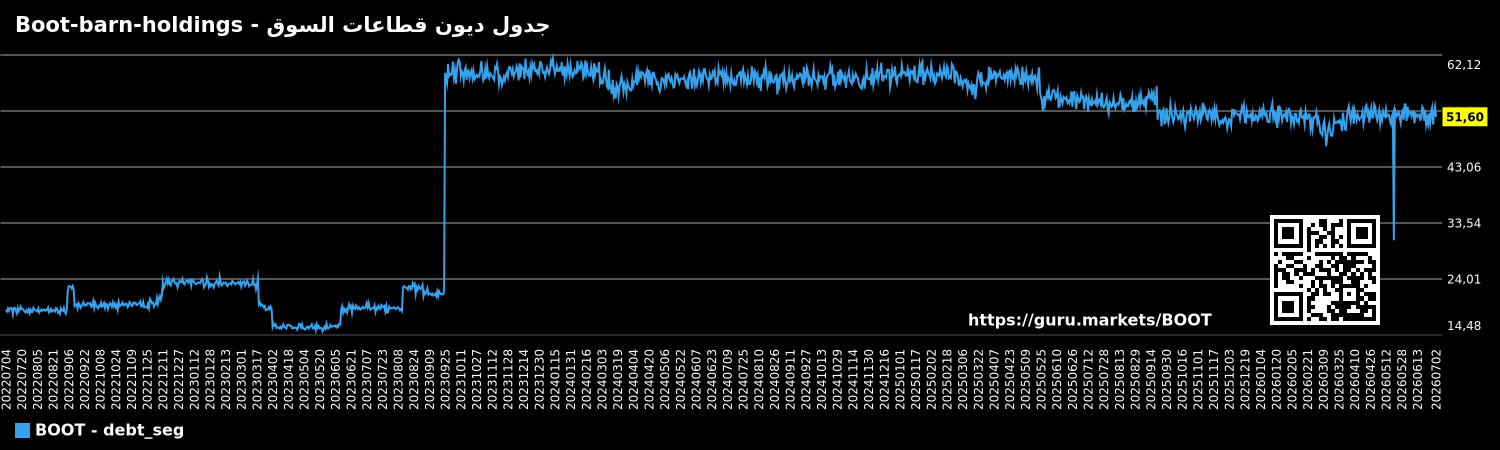
Task: Select the 20250423 date label
Action: [1011, 378]
